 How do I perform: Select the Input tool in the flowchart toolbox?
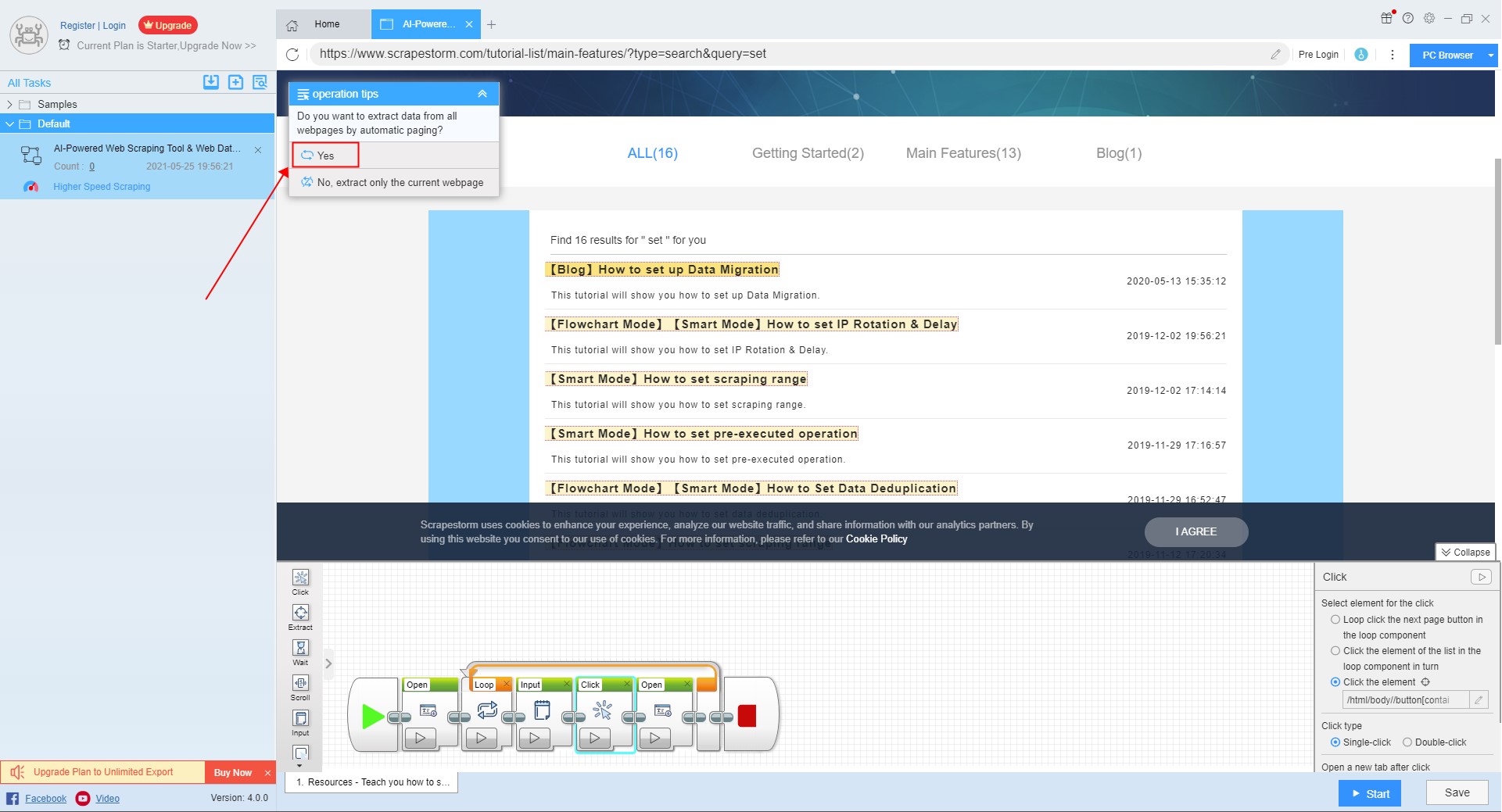tap(300, 723)
